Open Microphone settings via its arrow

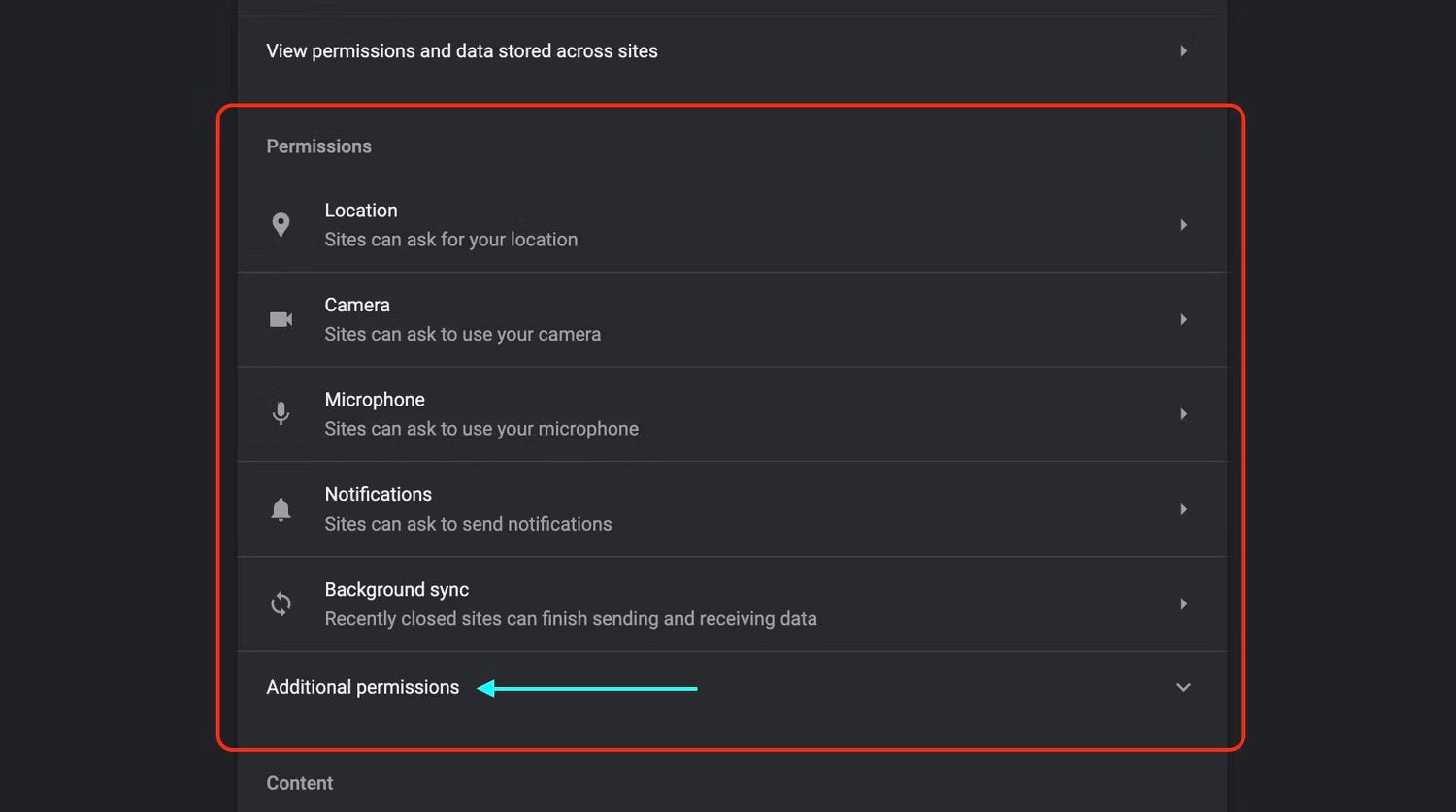[1183, 414]
